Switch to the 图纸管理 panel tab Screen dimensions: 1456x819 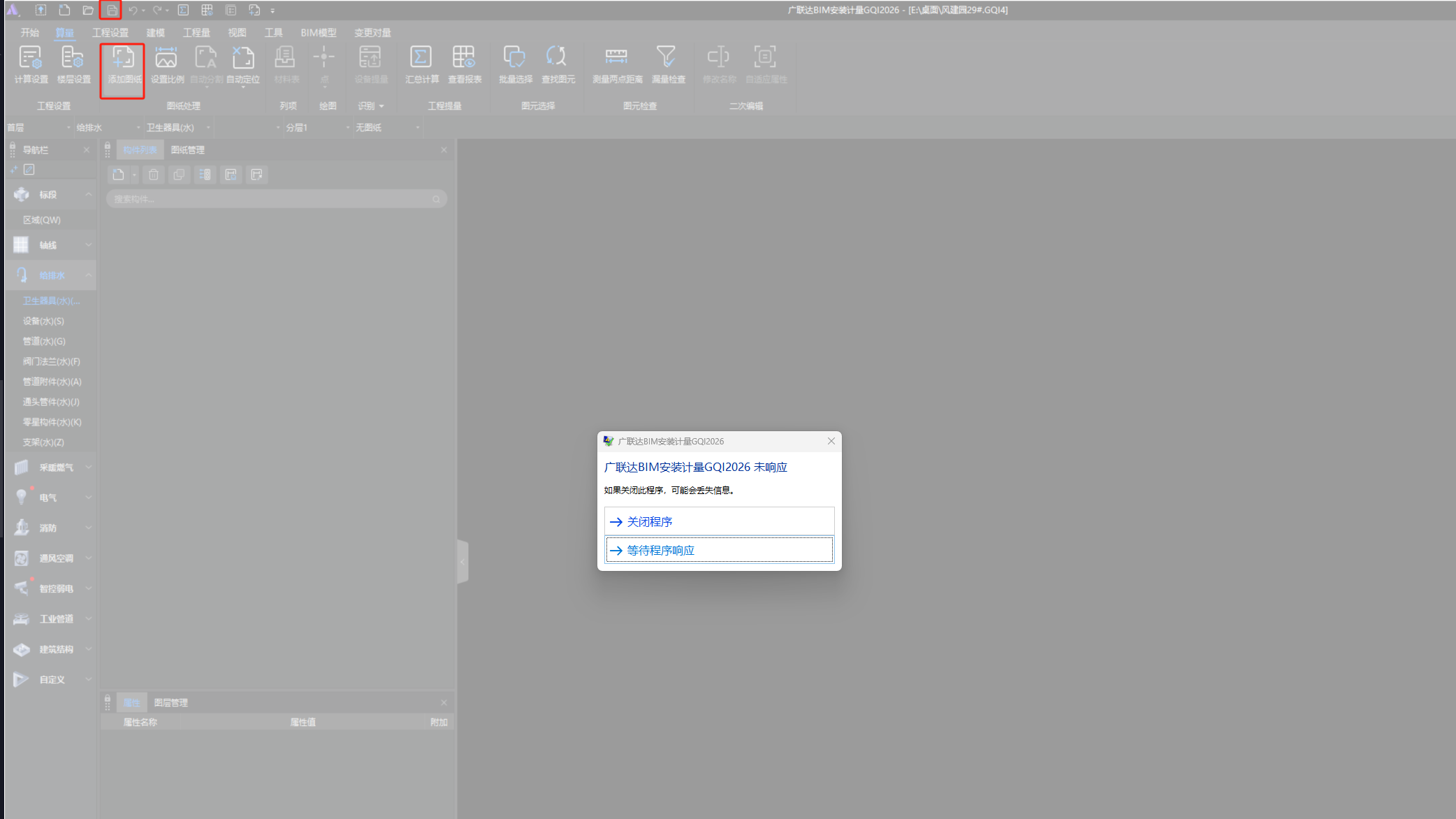click(187, 150)
